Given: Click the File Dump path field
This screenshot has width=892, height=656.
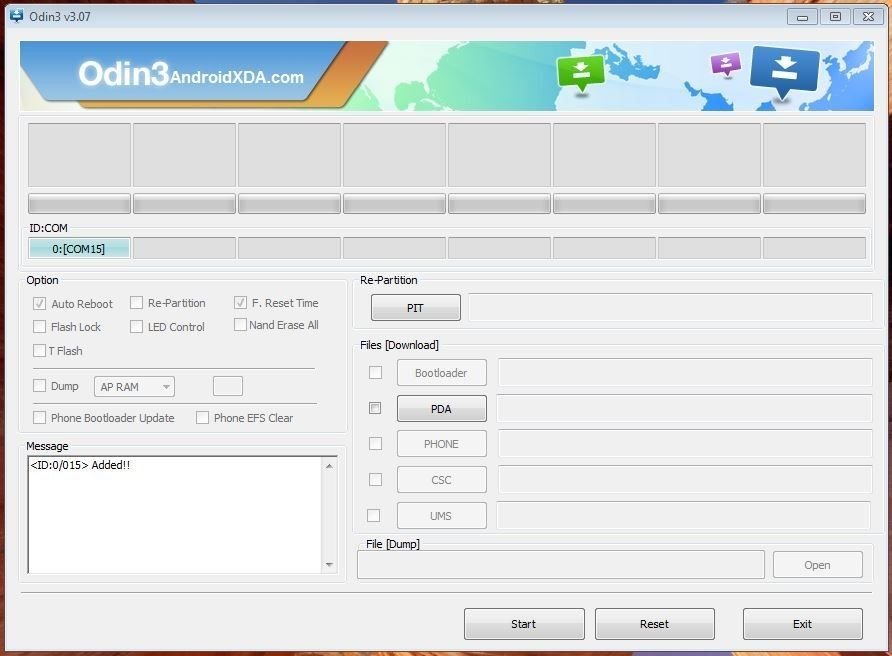Looking at the screenshot, I should [561, 565].
